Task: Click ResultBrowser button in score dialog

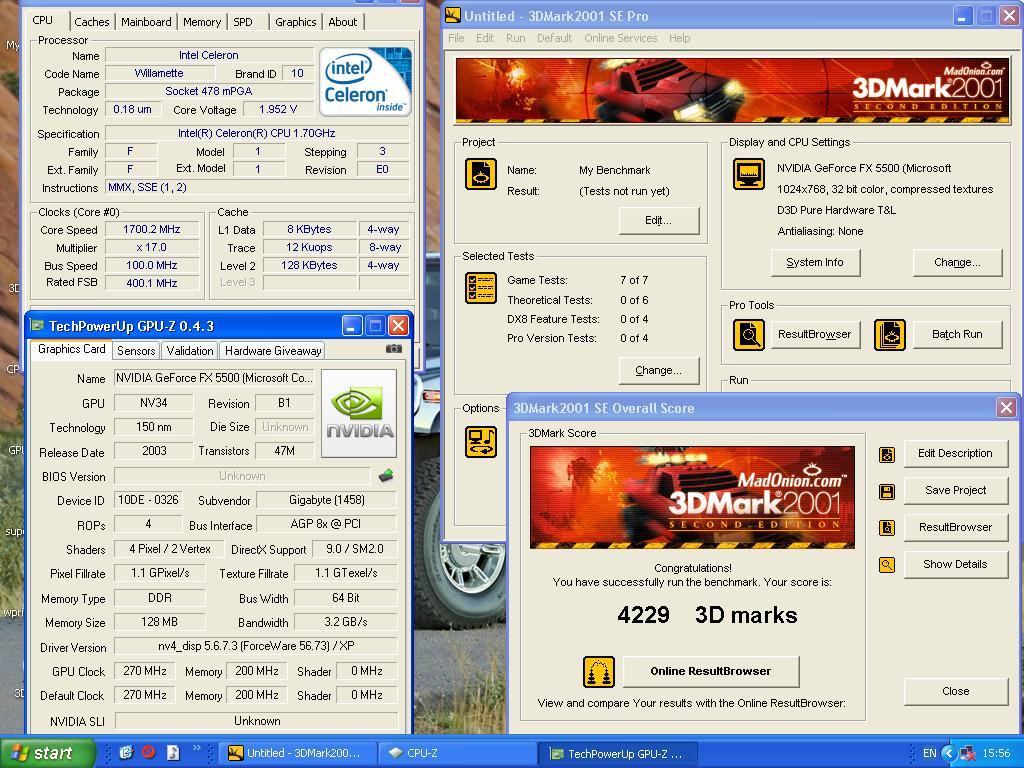Action: (x=955, y=527)
